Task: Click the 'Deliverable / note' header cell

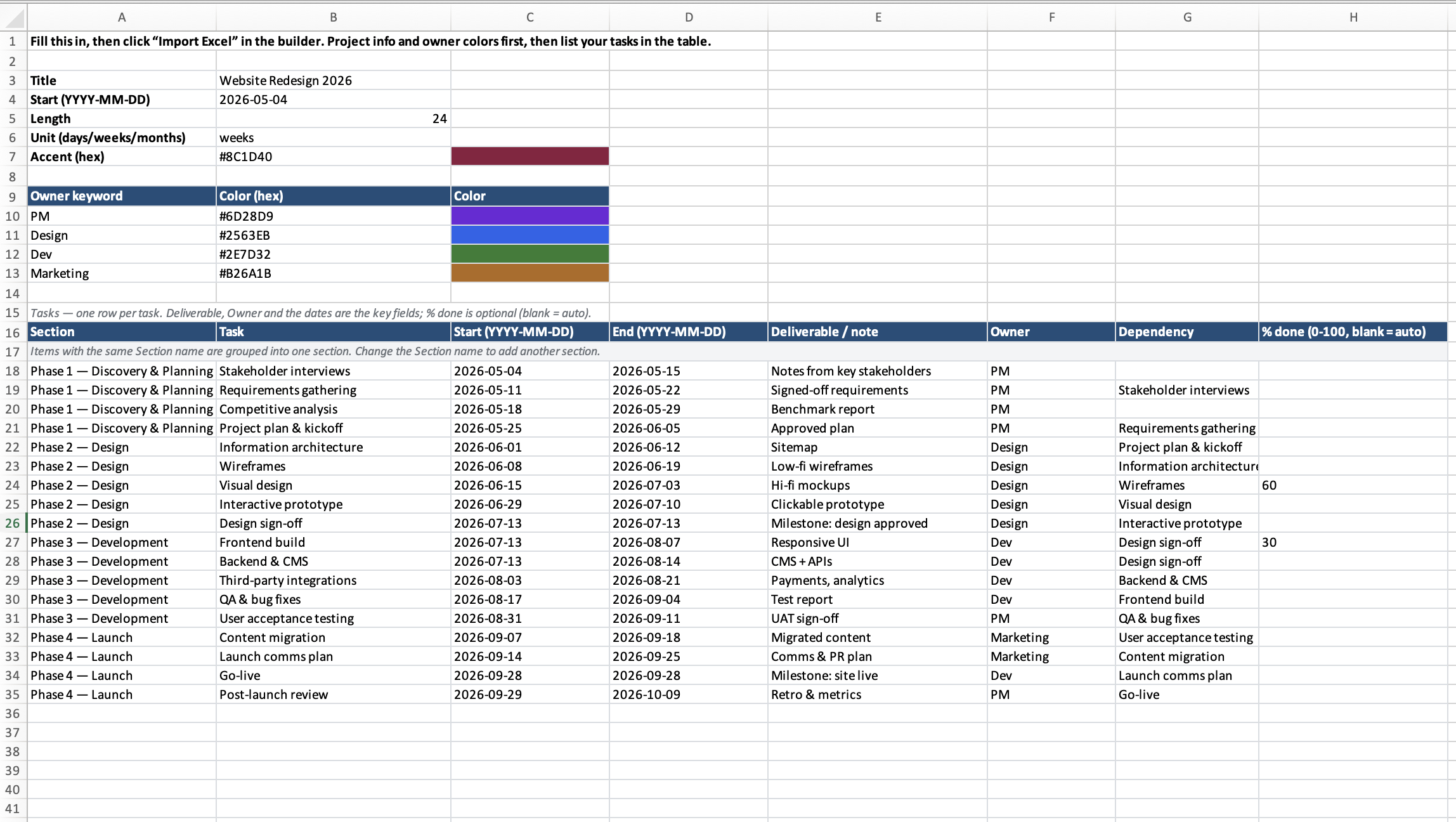Action: pos(878,332)
